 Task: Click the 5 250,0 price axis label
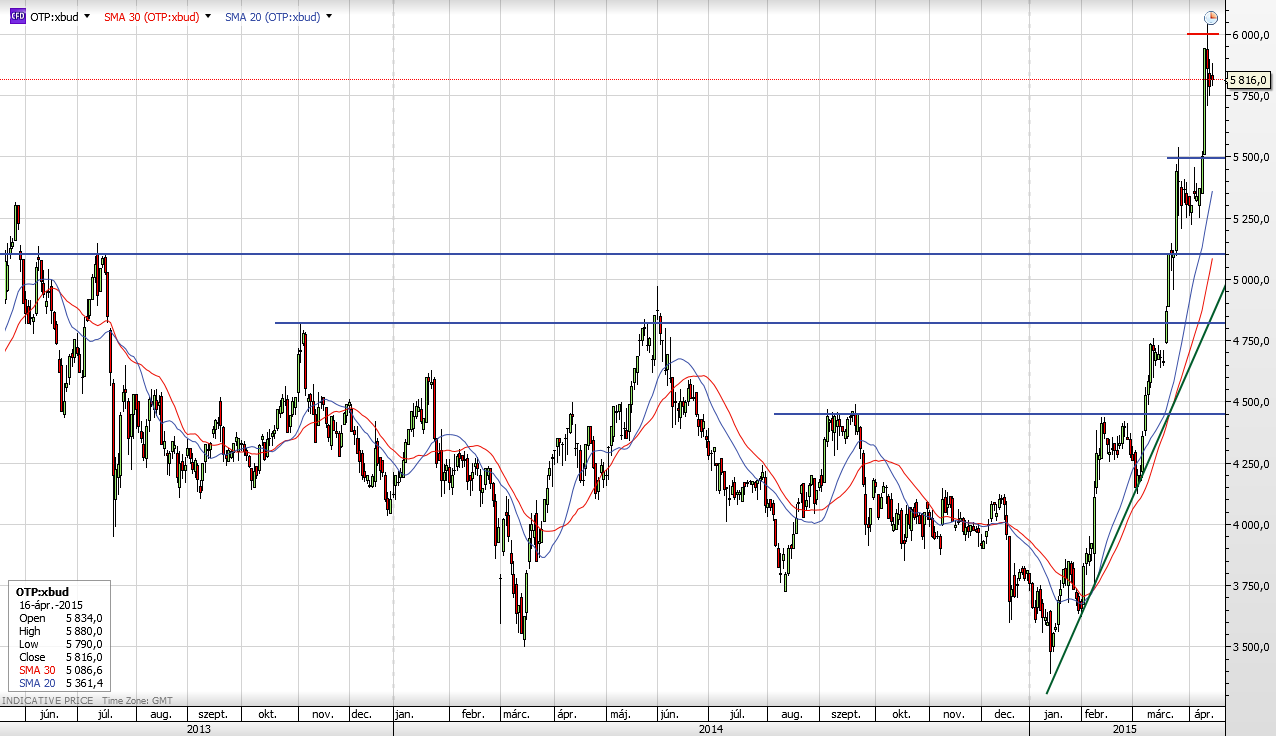tap(1250, 218)
